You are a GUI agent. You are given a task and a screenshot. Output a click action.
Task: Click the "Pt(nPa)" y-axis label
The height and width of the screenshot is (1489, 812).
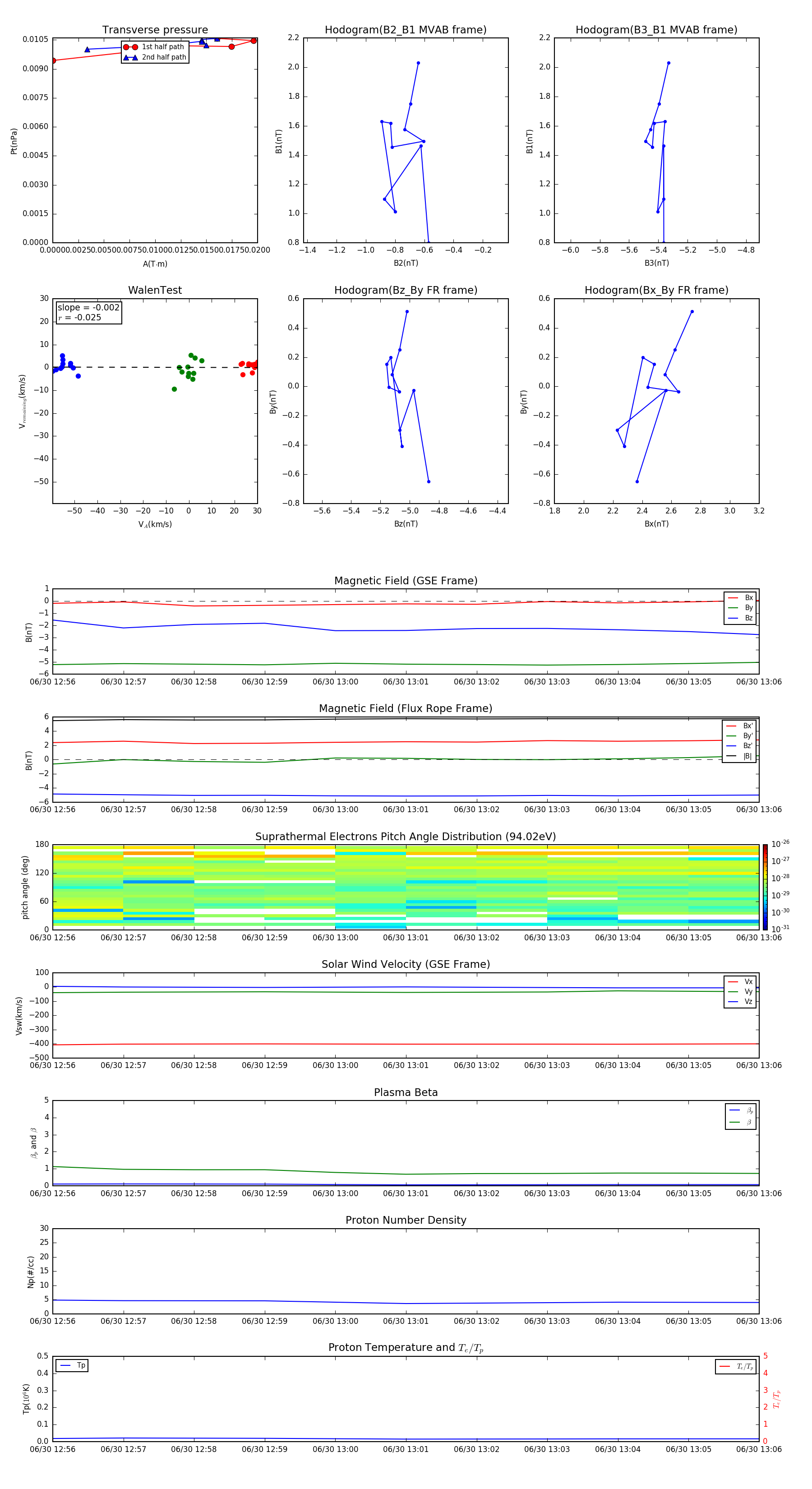coord(14,141)
